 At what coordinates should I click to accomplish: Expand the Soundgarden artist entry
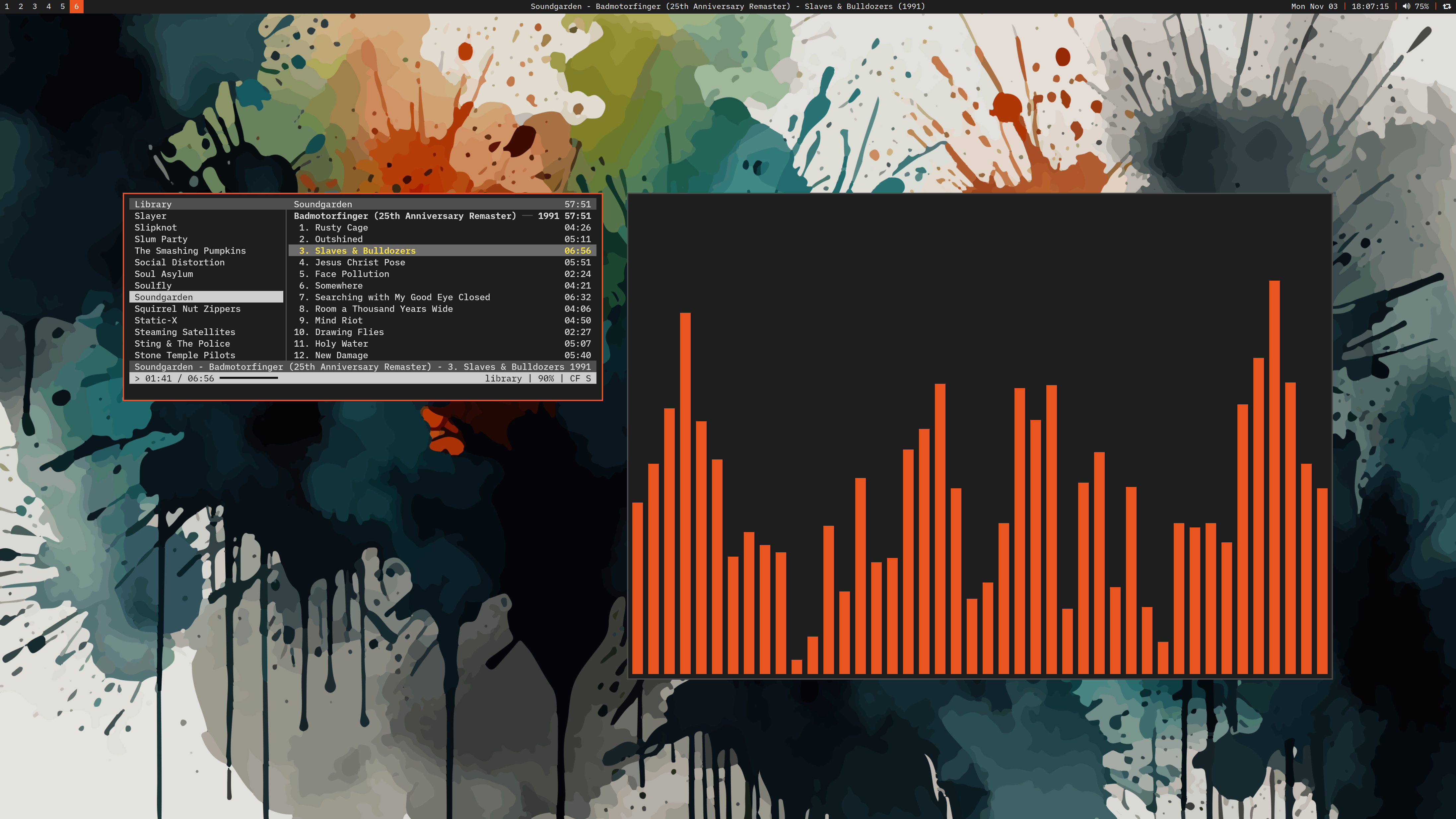click(x=163, y=297)
